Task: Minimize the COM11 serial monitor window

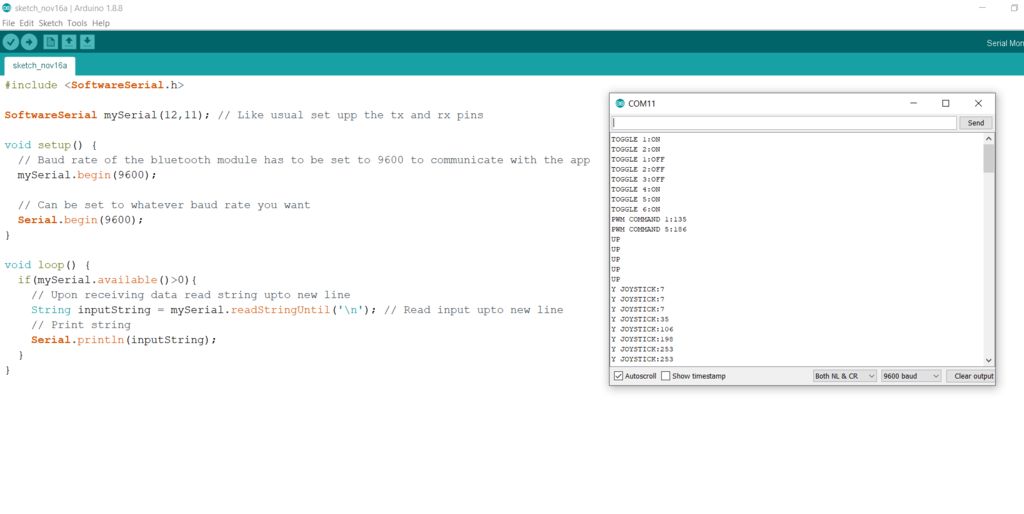Action: pos(914,103)
